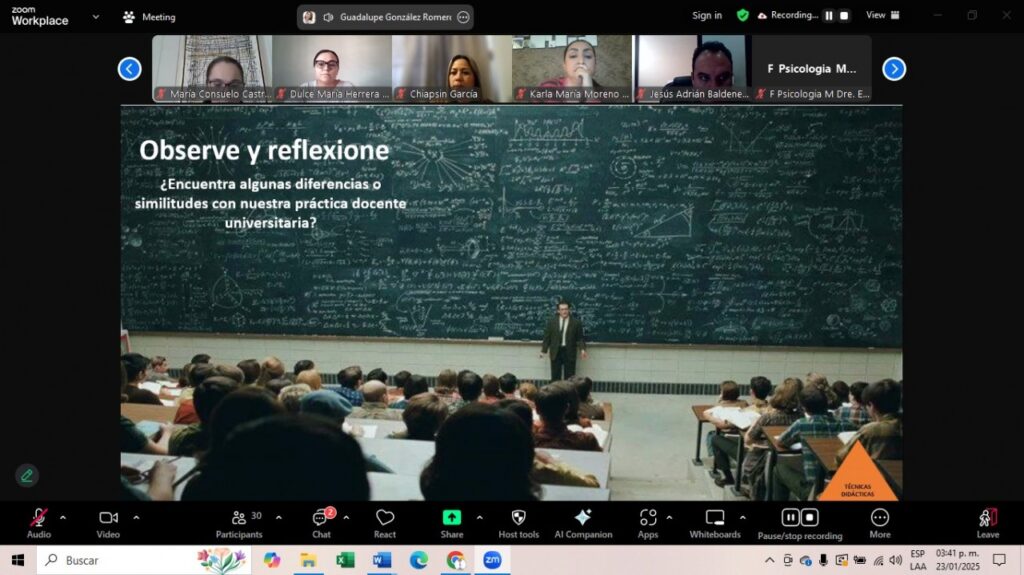This screenshot has width=1024, height=575.
Task: Open the More options menu
Action: pos(880,524)
